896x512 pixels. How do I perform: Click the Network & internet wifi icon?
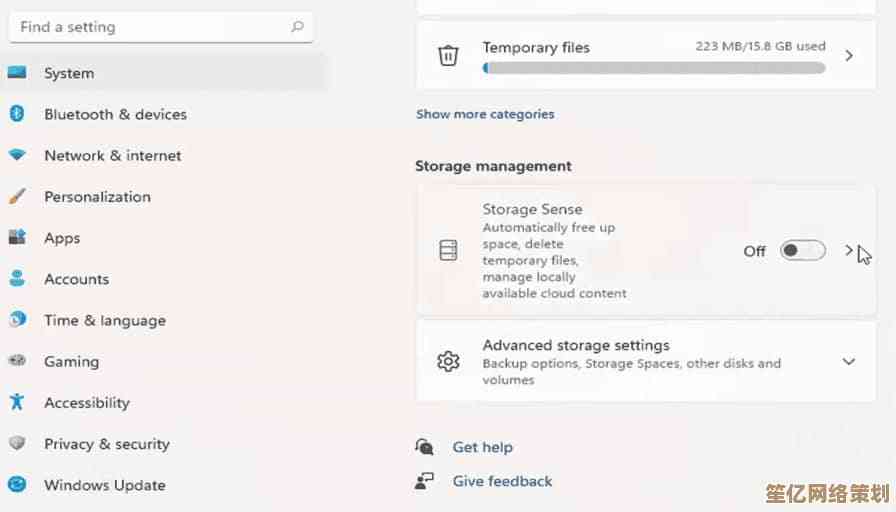pos(16,155)
